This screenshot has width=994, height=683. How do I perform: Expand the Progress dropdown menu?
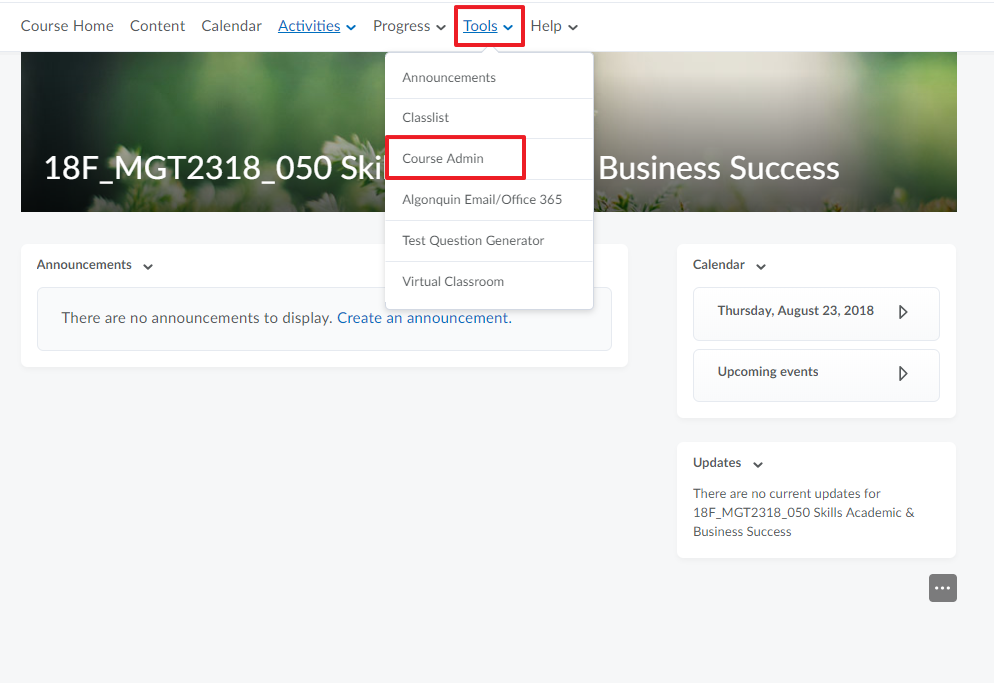coord(409,26)
